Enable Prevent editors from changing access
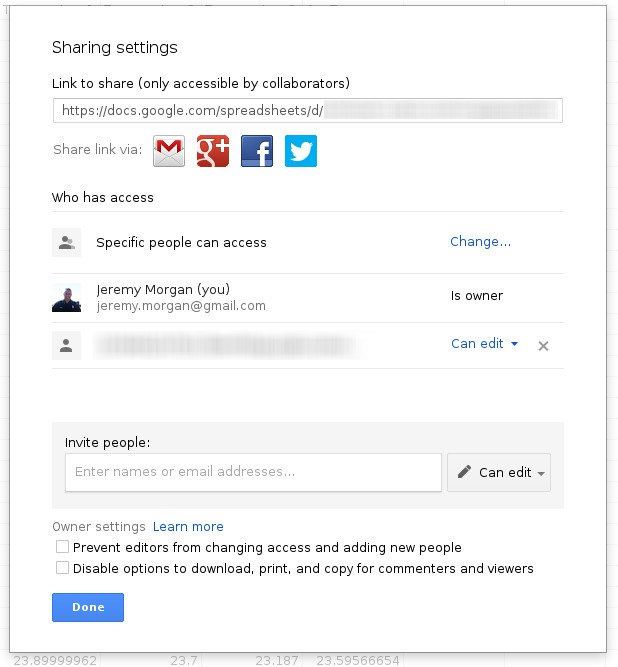Screen dimensions: 618x667 [x=63, y=547]
